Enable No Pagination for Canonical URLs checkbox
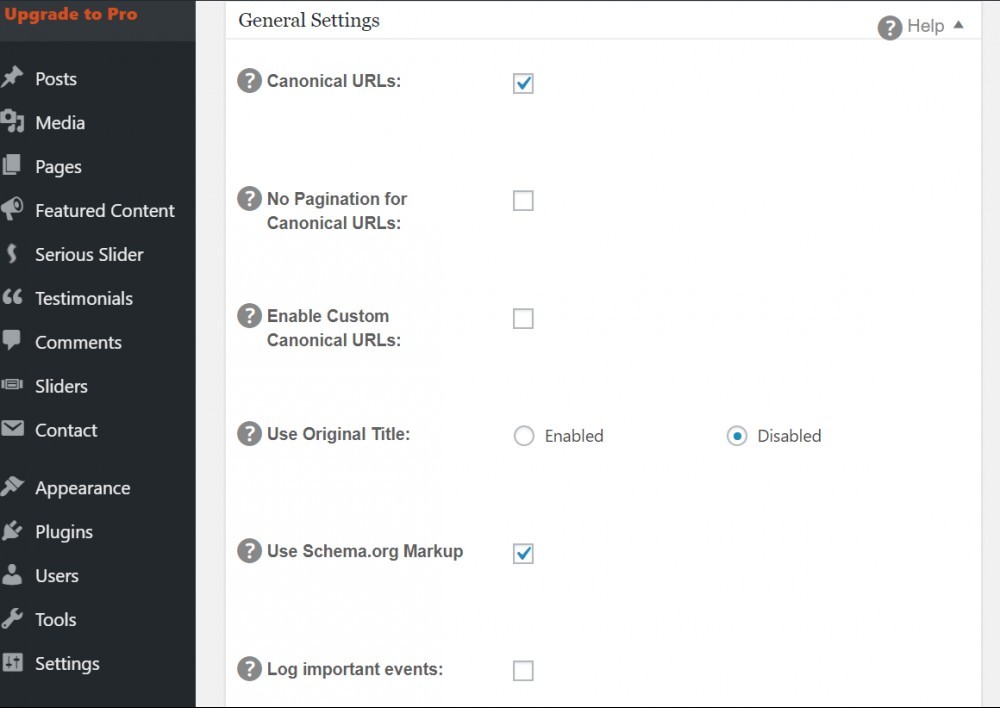 (x=523, y=201)
